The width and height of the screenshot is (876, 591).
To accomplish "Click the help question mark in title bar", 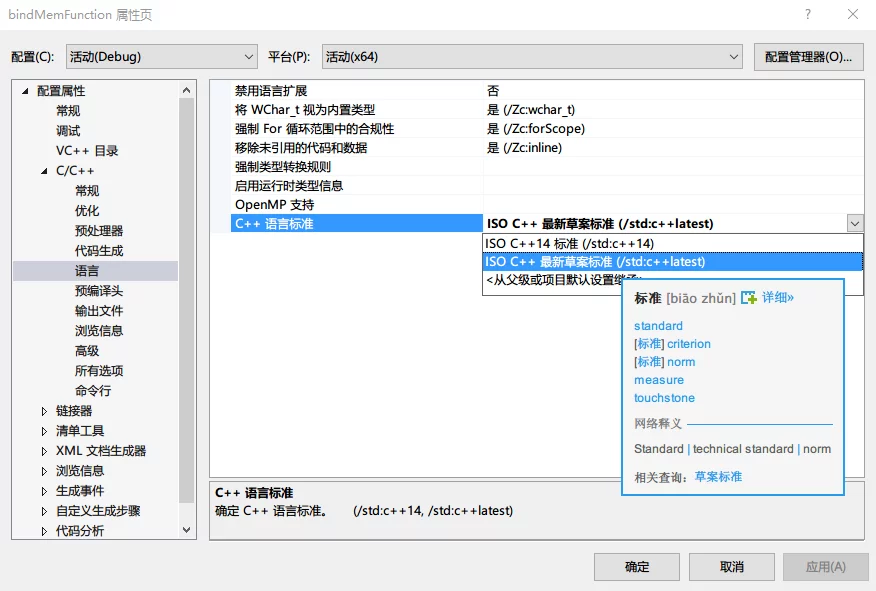I will [x=807, y=15].
